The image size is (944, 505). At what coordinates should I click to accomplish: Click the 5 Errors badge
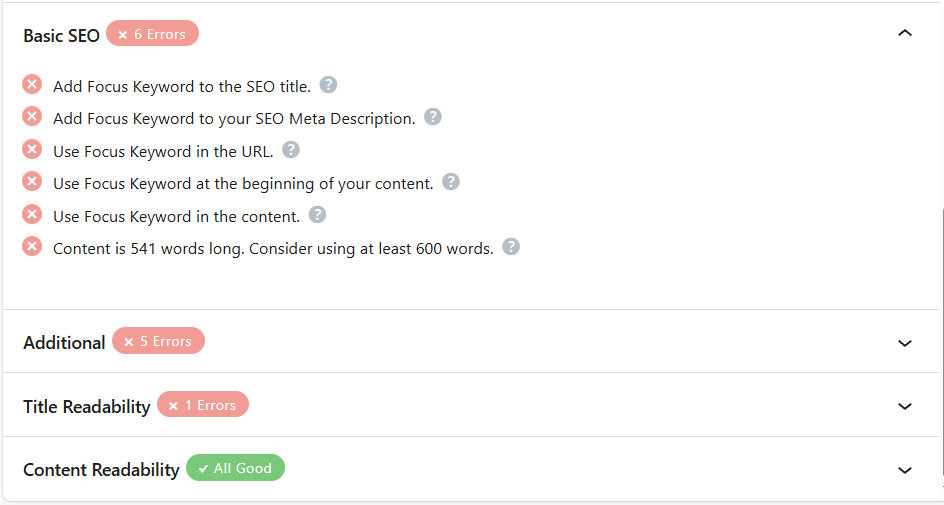(x=158, y=341)
